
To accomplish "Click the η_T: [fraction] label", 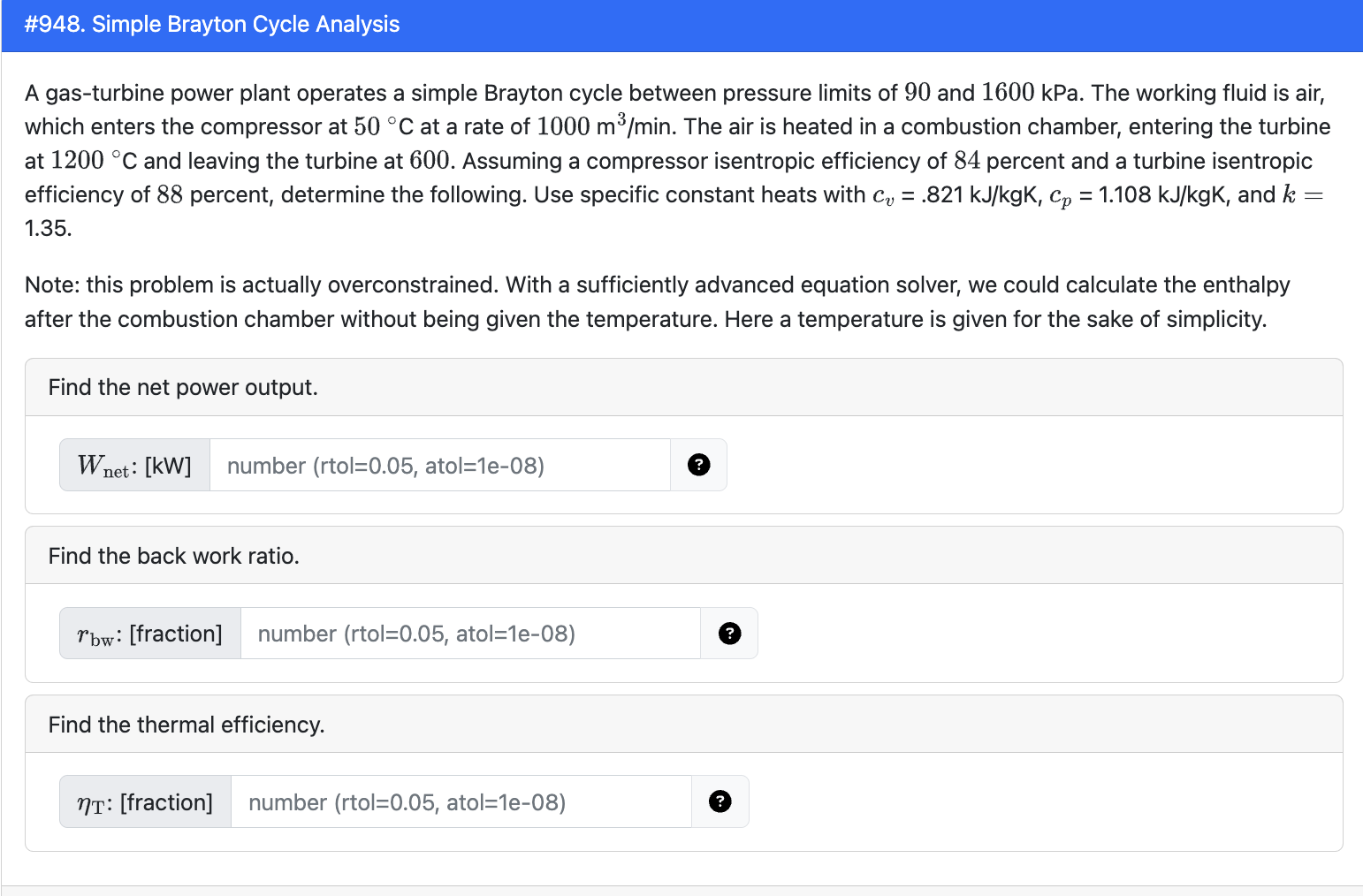I will pyautogui.click(x=144, y=801).
